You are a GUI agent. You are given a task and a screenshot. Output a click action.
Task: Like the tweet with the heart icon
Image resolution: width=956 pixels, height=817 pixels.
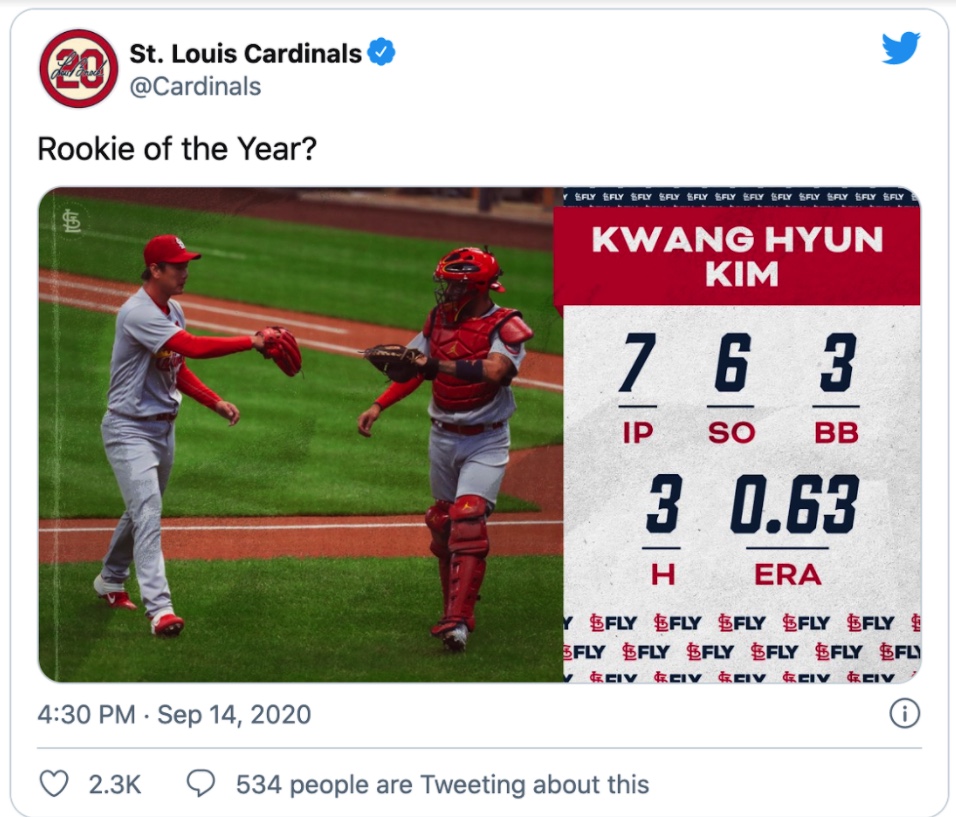pyautogui.click(x=53, y=784)
